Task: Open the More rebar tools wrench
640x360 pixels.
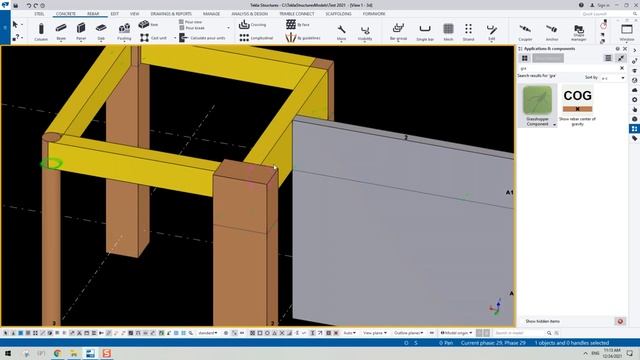Action: click(342, 32)
